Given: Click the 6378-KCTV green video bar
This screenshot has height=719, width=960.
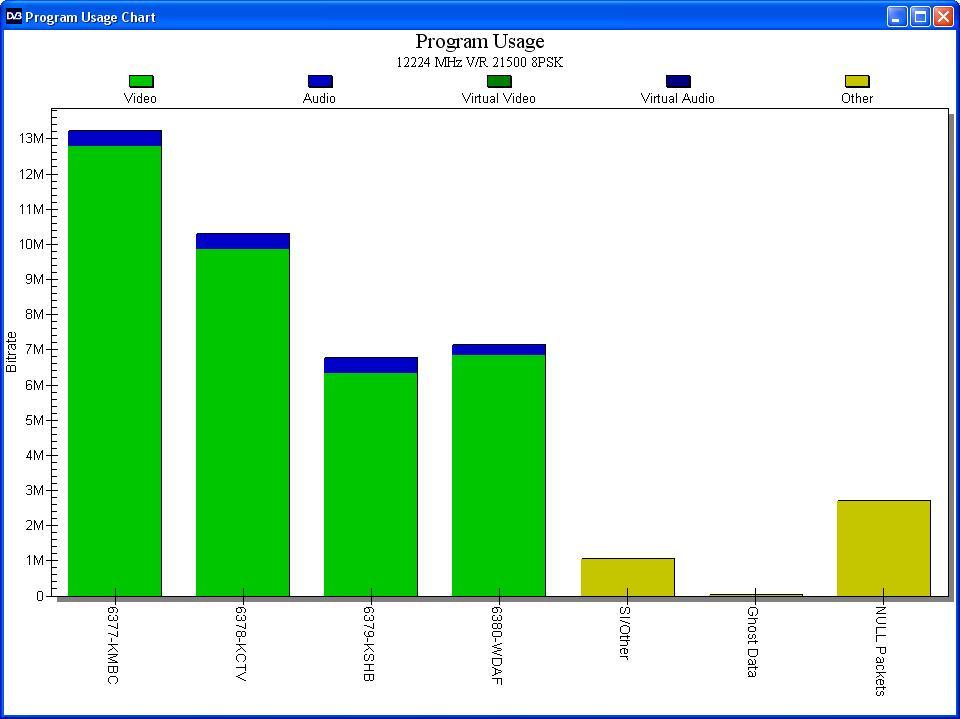Looking at the screenshot, I should pyautogui.click(x=243, y=420).
